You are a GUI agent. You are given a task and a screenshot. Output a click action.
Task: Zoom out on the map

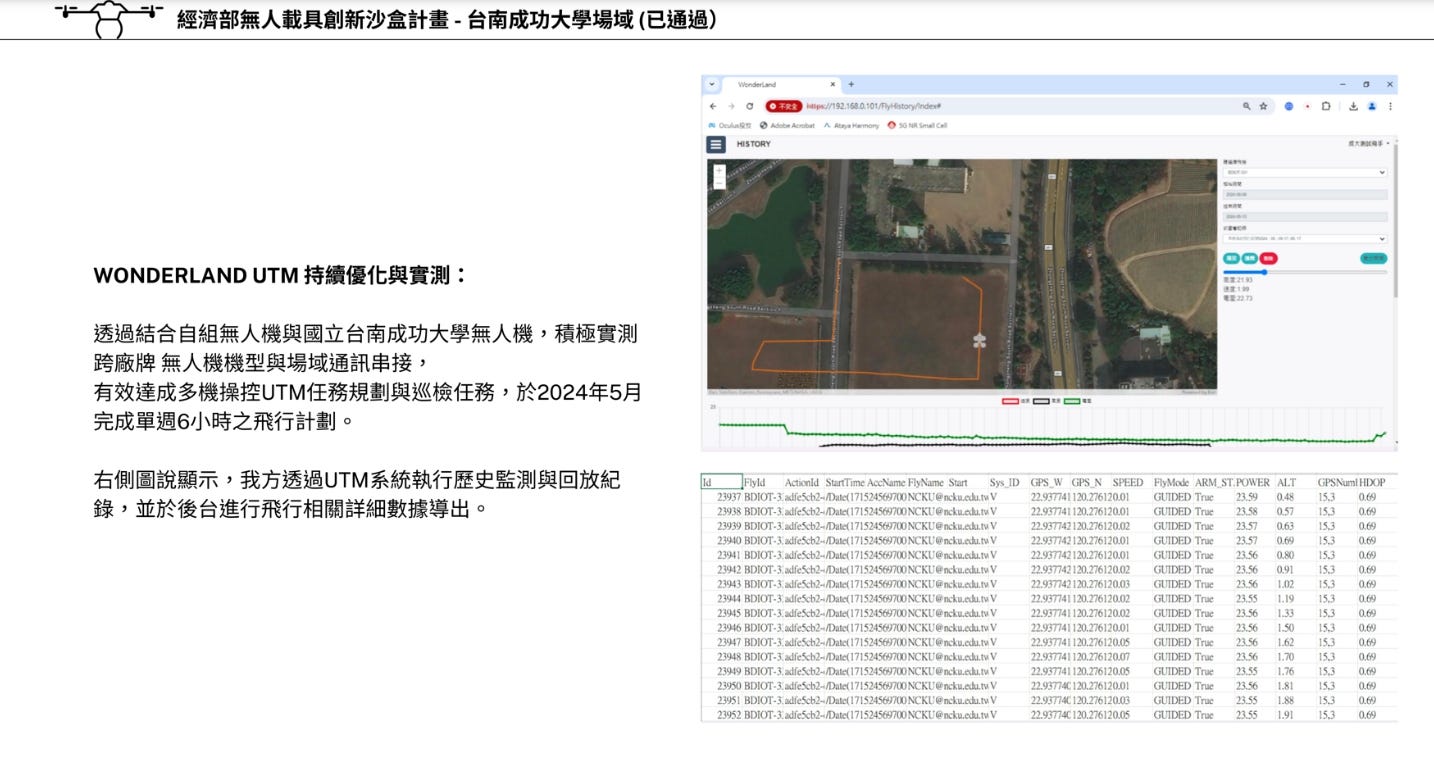[x=719, y=182]
